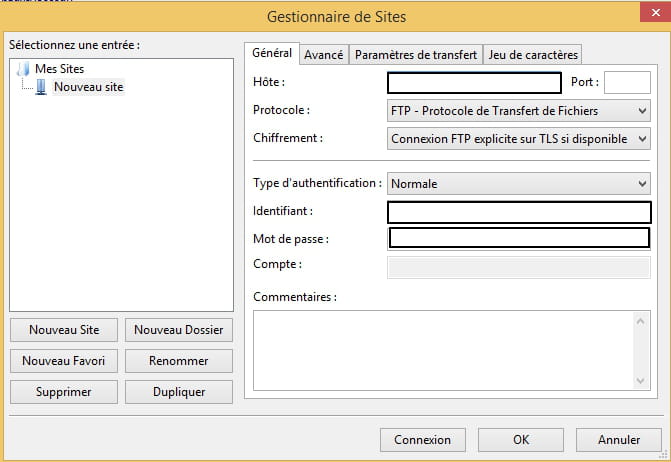Focus the Identifiant text field
Image resolution: width=671 pixels, height=462 pixels.
519,212
